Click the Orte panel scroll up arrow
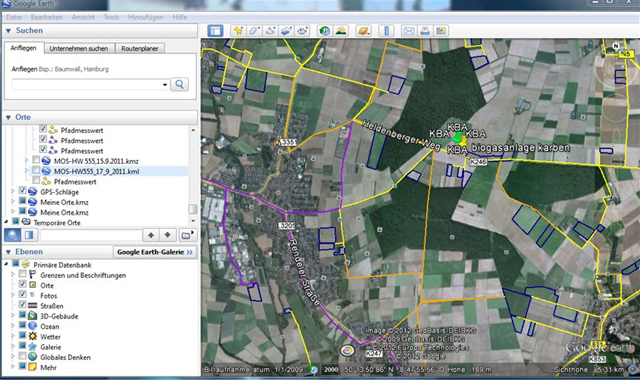Image resolution: width=640 pixels, height=380 pixels. (x=193, y=130)
